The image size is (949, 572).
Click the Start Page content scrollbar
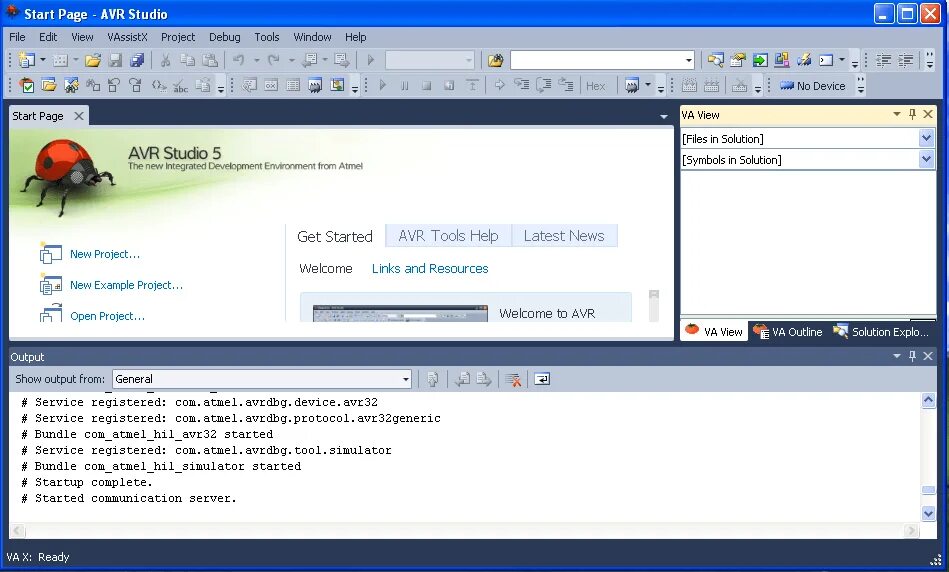pyautogui.click(x=654, y=306)
